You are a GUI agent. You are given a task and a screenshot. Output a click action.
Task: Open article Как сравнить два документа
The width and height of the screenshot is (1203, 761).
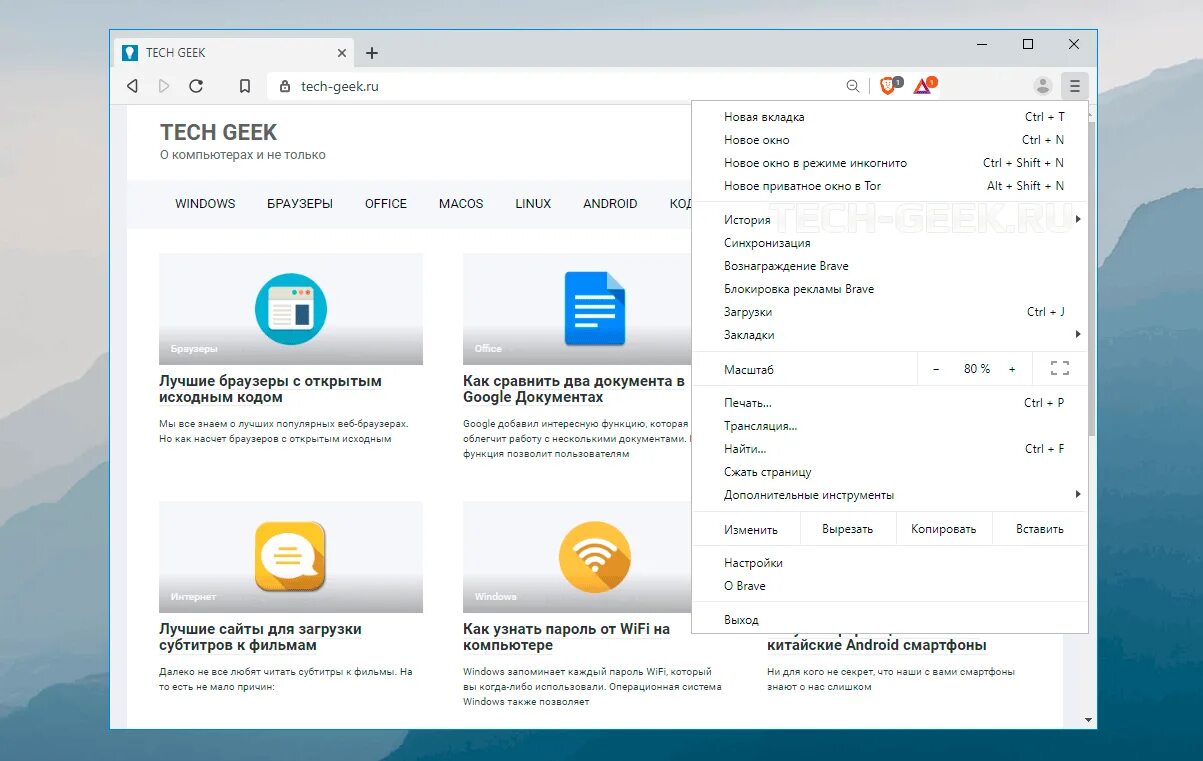(x=575, y=389)
